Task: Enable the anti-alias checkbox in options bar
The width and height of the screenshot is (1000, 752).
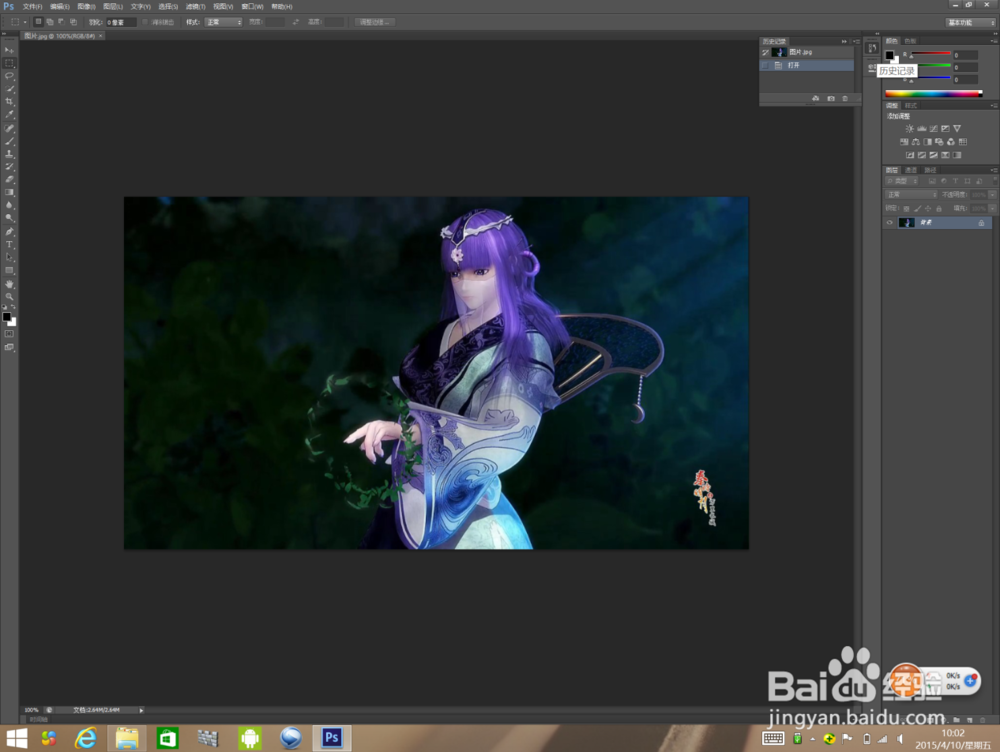Action: coord(145,22)
